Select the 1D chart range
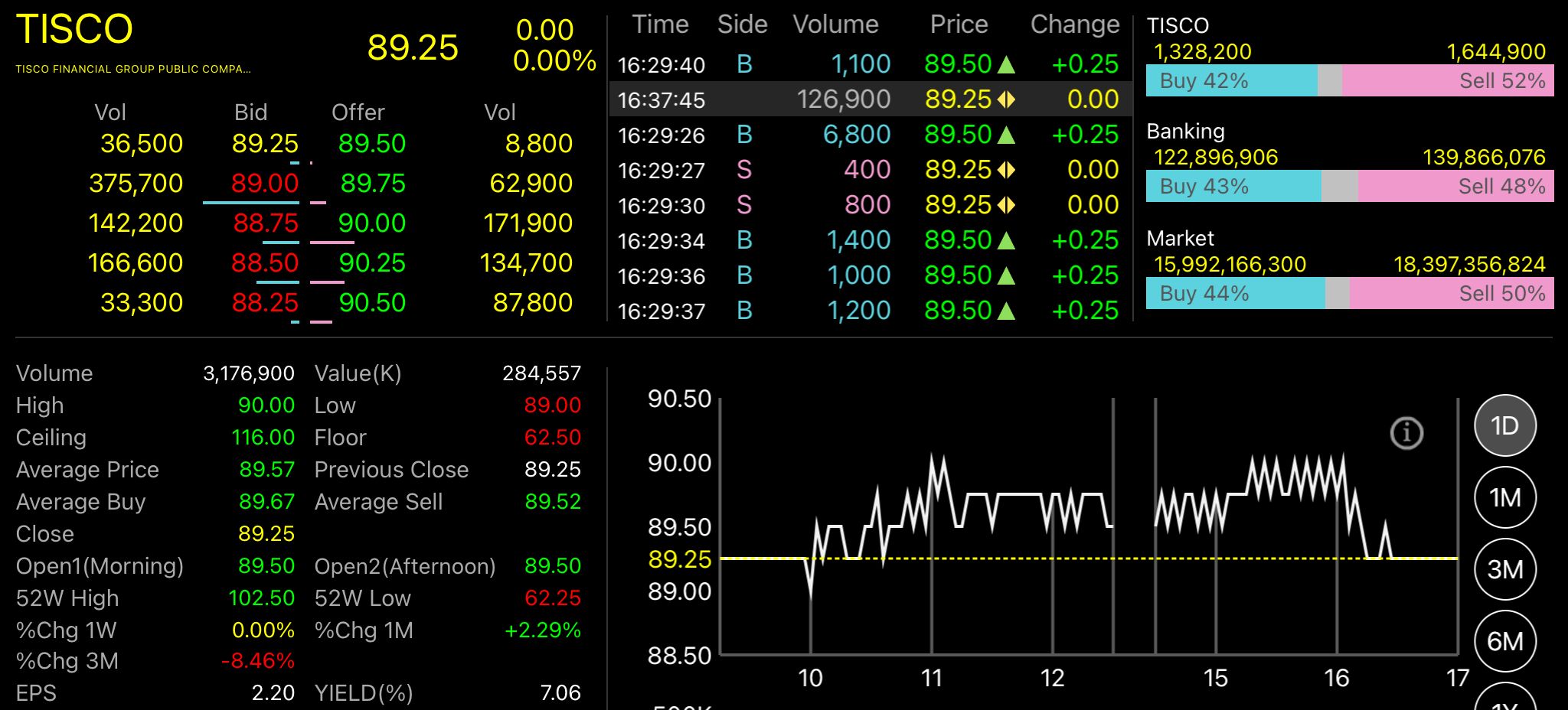Screen dimensions: 1568x710 1505,425
